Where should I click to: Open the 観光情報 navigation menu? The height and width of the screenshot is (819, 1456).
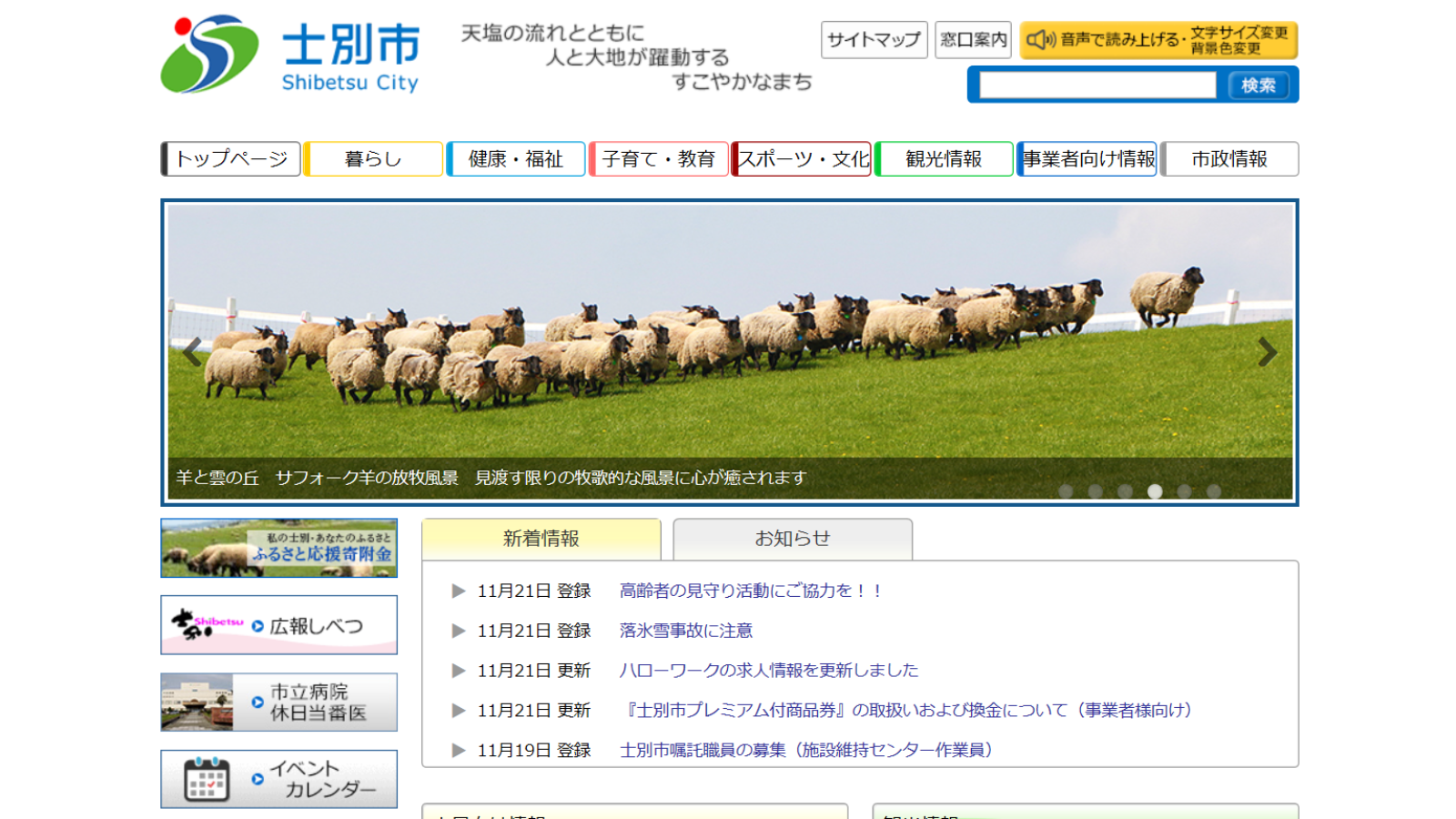[x=944, y=159]
